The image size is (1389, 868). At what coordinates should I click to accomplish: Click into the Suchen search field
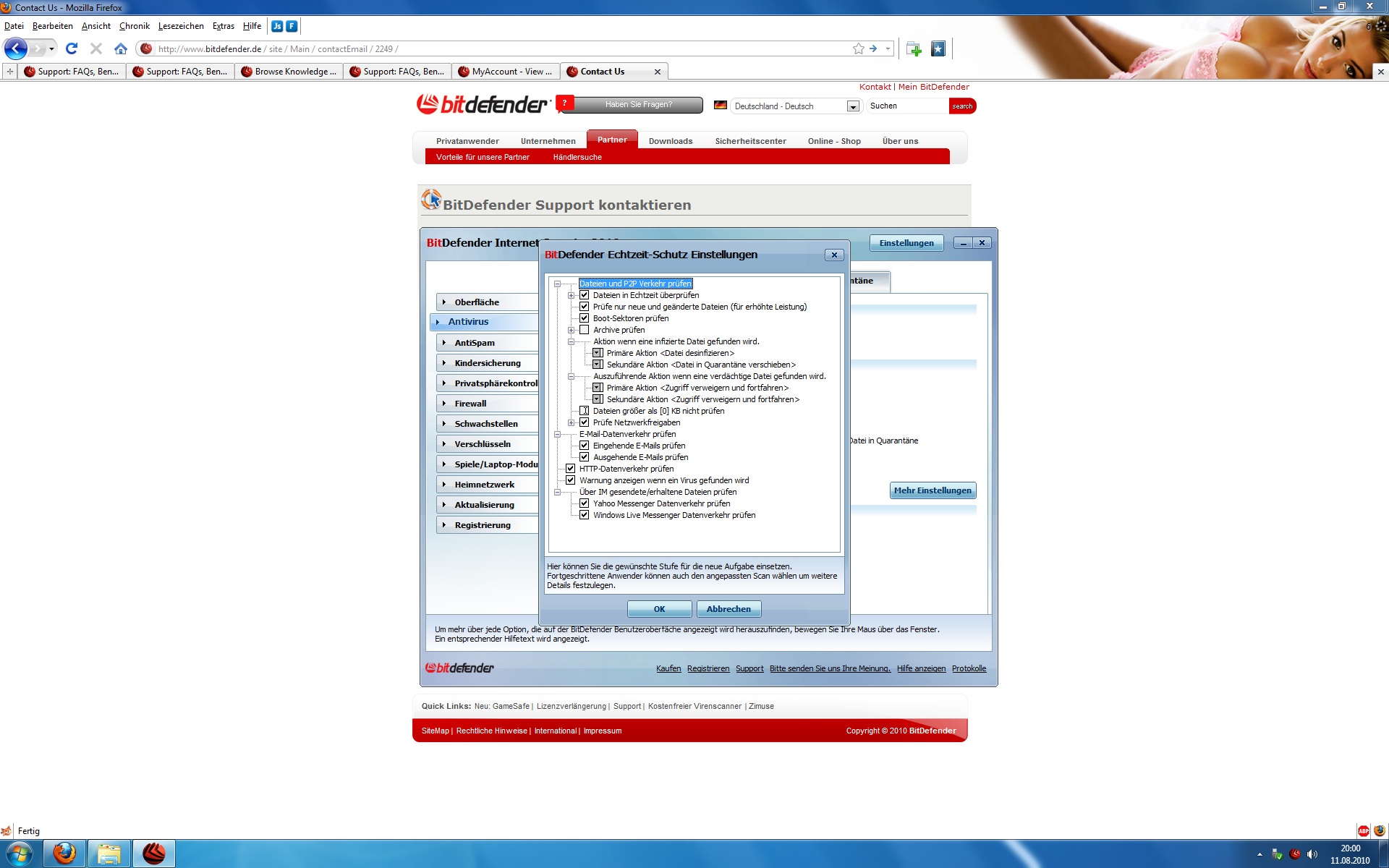tap(908, 106)
